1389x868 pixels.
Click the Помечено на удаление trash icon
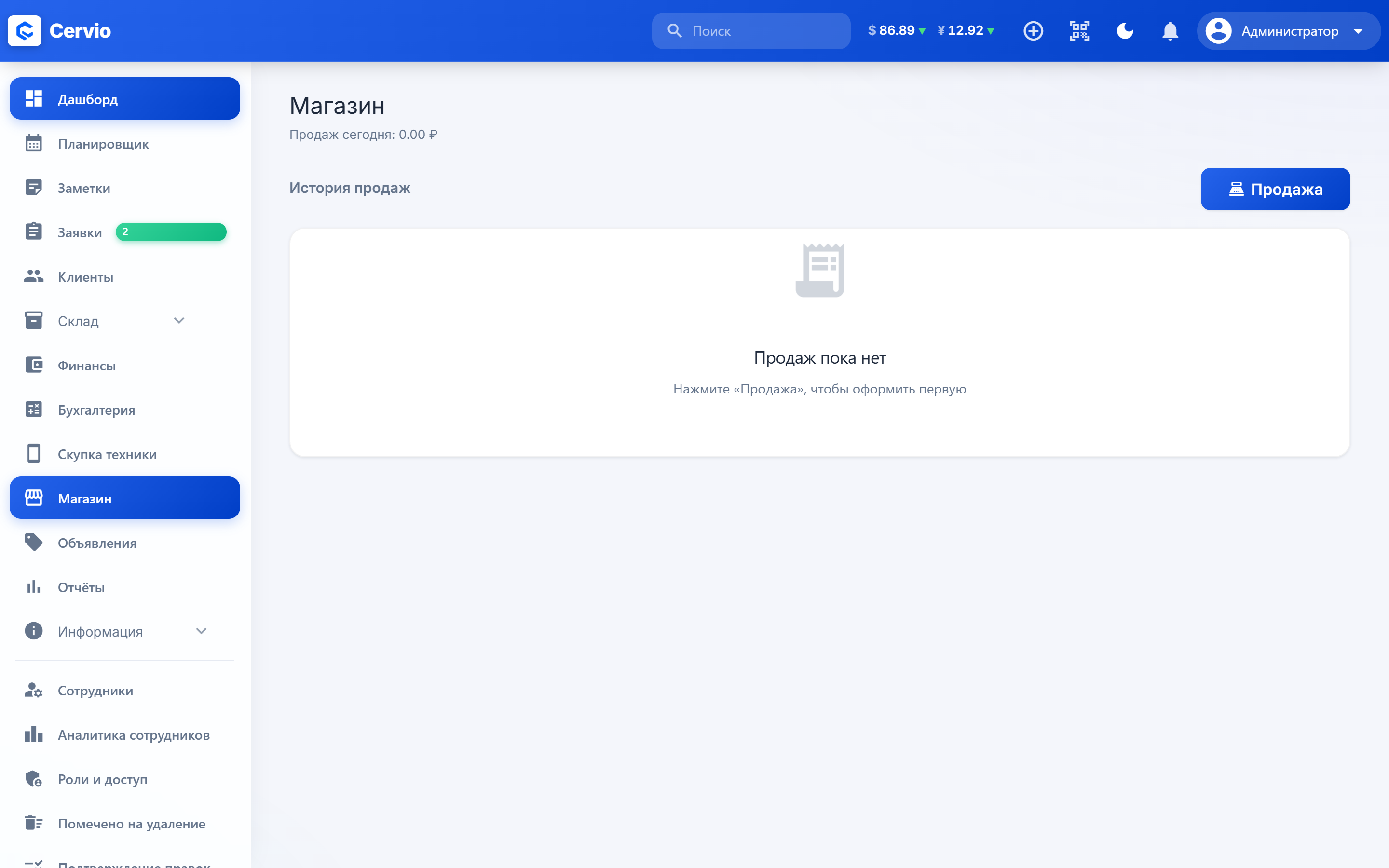[33, 823]
